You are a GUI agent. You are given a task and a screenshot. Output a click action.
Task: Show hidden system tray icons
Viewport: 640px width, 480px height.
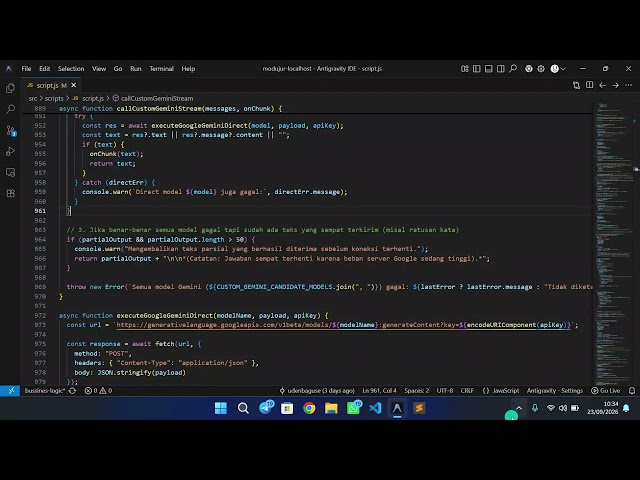click(x=519, y=408)
